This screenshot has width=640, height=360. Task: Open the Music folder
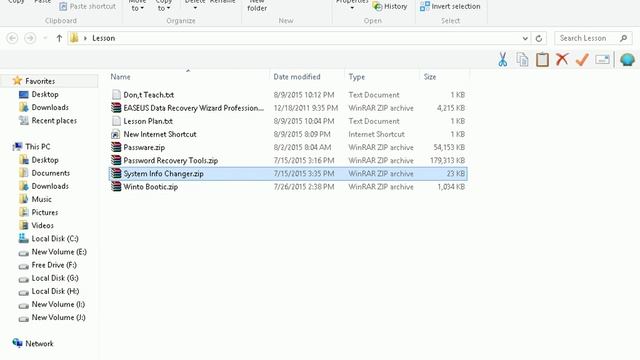(41, 199)
